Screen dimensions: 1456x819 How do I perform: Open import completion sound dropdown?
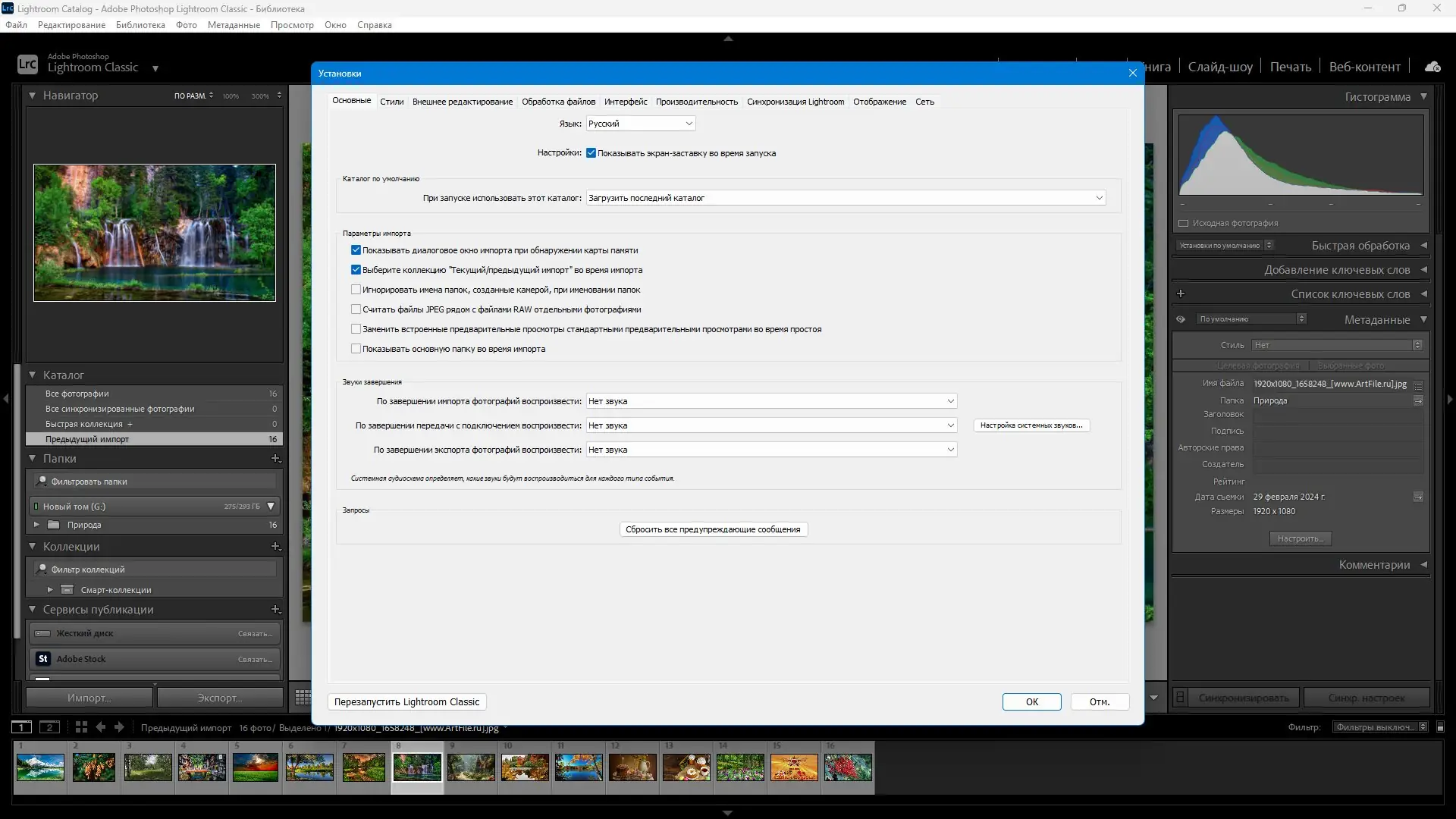[770, 401]
